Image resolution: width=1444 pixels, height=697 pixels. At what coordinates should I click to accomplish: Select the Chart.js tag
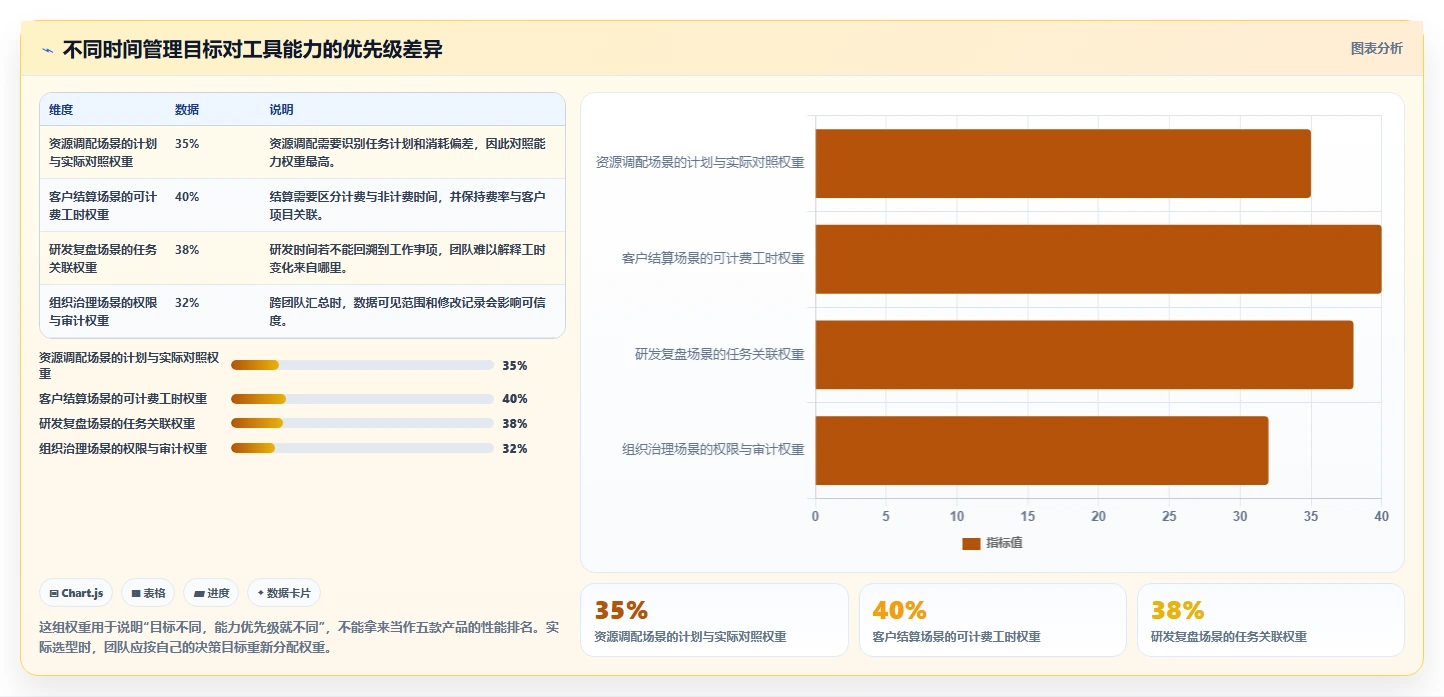(77, 593)
